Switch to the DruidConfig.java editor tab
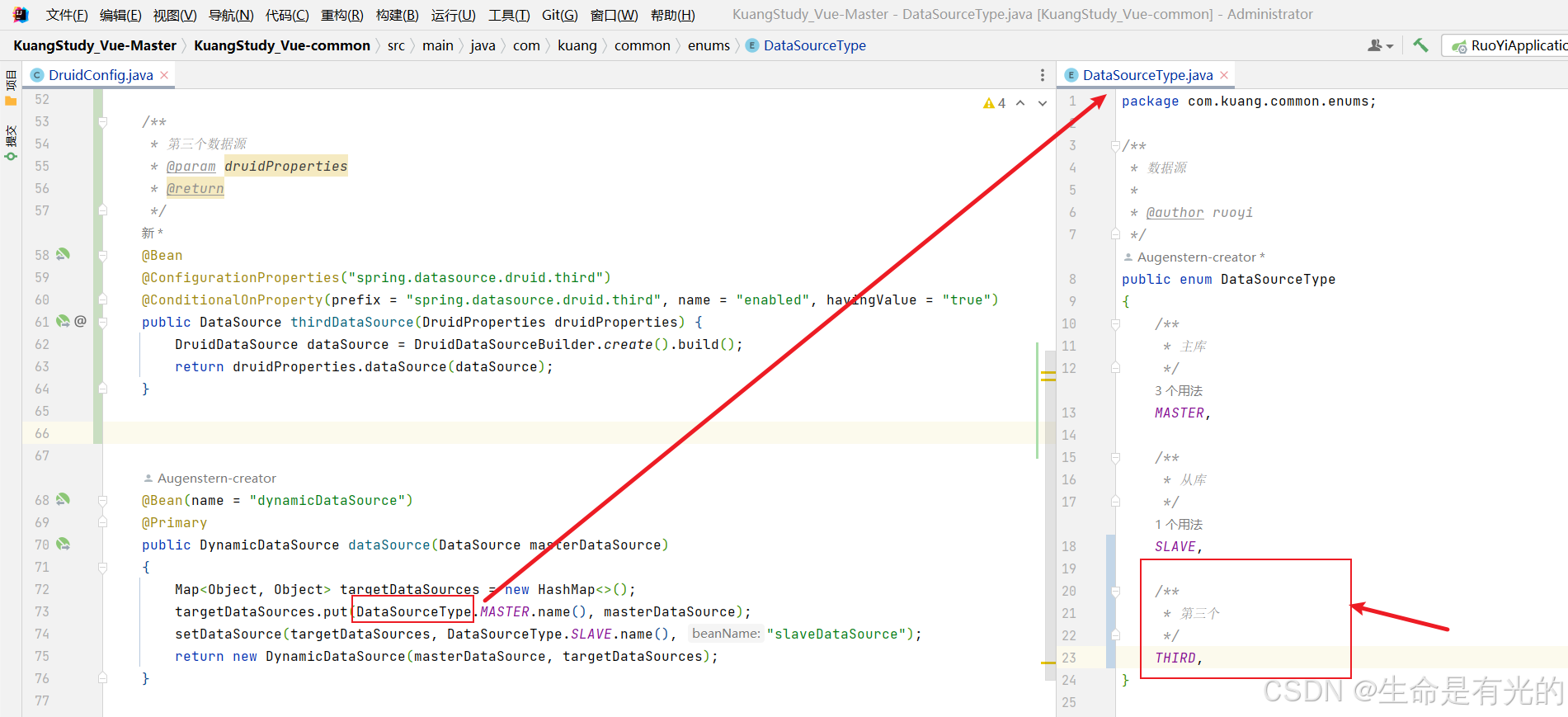Screen dimensions: 1568x717 coord(101,75)
